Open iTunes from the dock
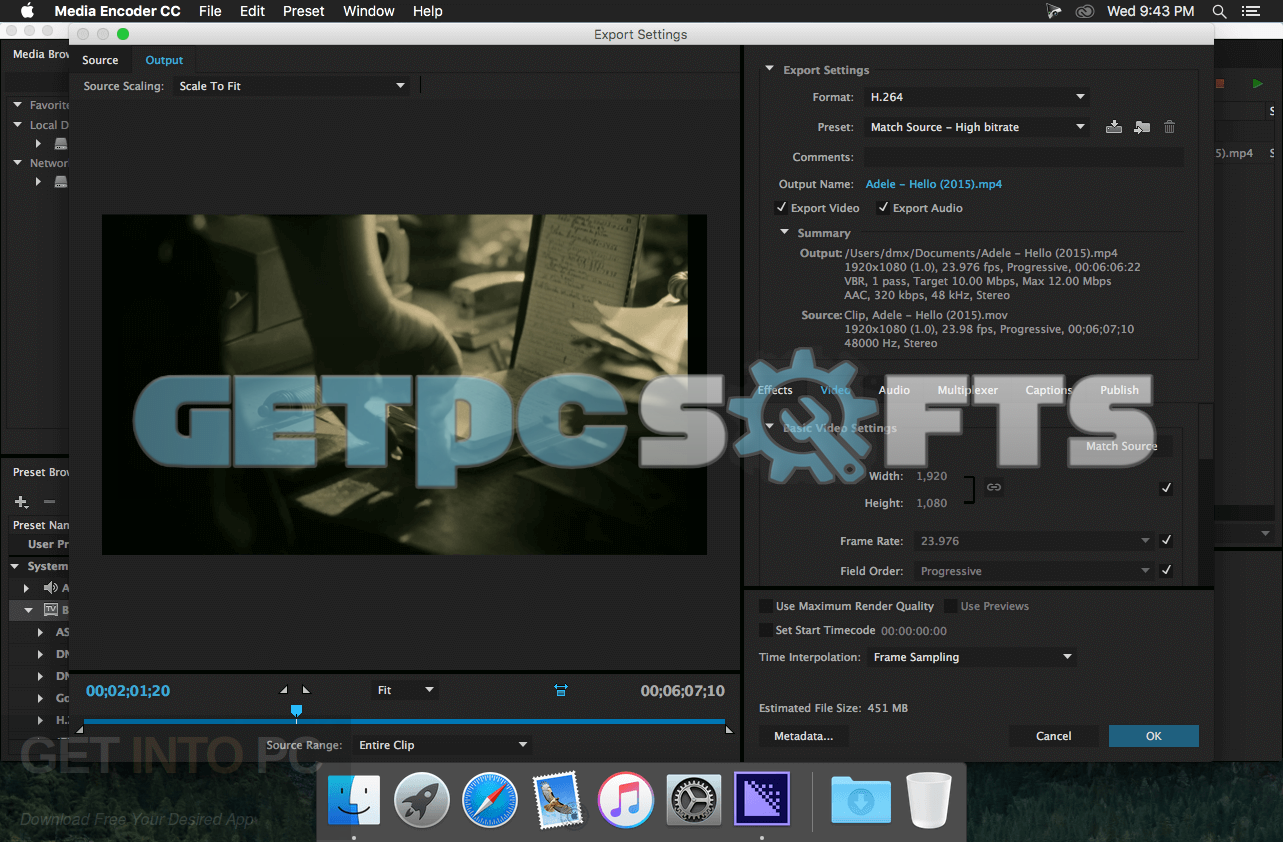The height and width of the screenshot is (842, 1283). click(x=626, y=799)
